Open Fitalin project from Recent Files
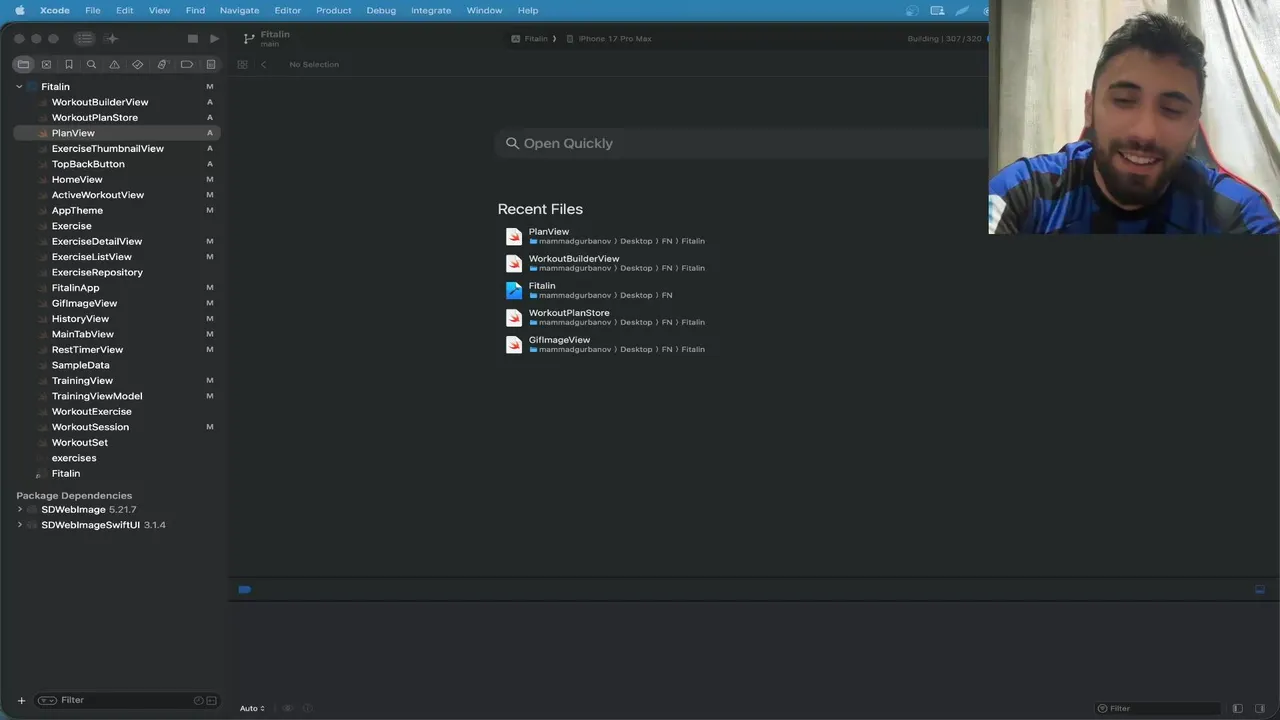The image size is (1280, 720). (590, 290)
